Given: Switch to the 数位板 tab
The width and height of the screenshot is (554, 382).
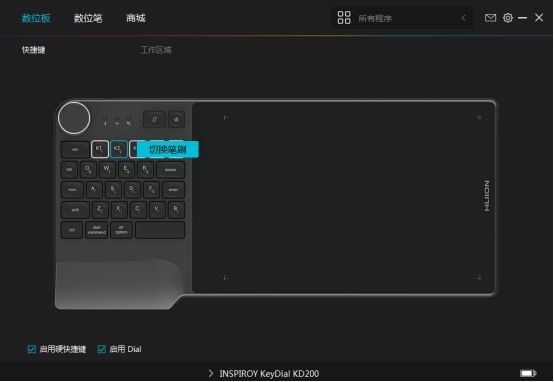Looking at the screenshot, I should click(x=36, y=18).
